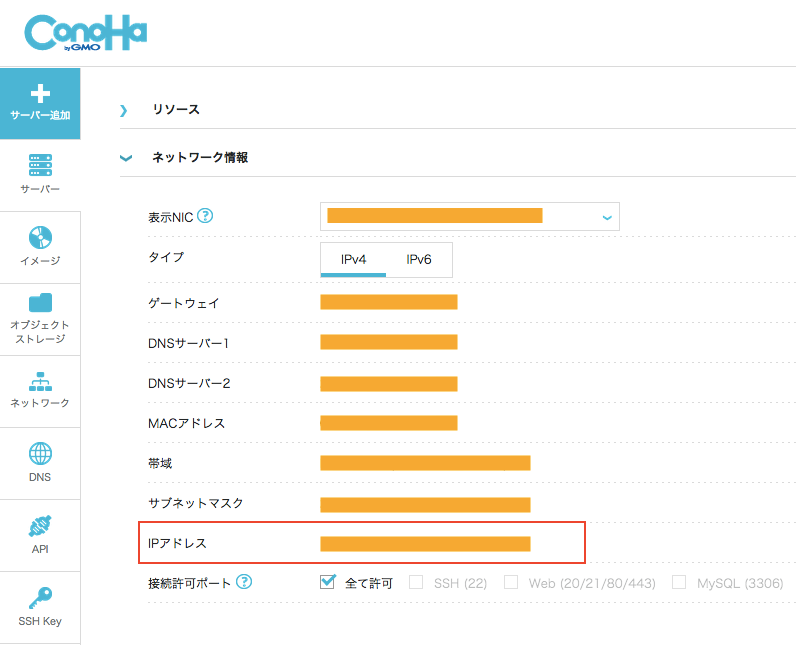Click the サブネットマスク label
Viewport: 796px width, 645px height.
point(195,503)
